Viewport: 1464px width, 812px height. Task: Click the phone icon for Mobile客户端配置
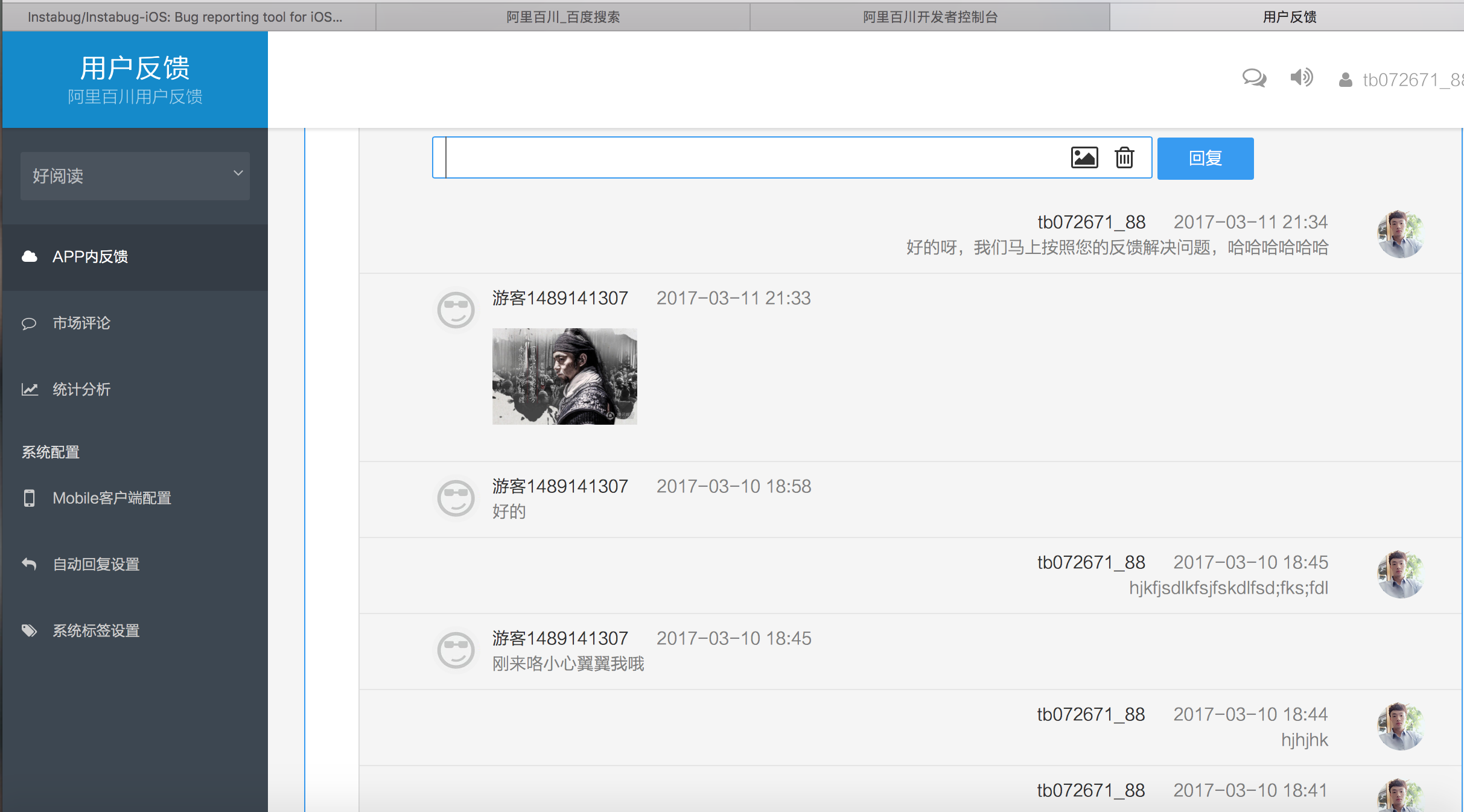(29, 498)
